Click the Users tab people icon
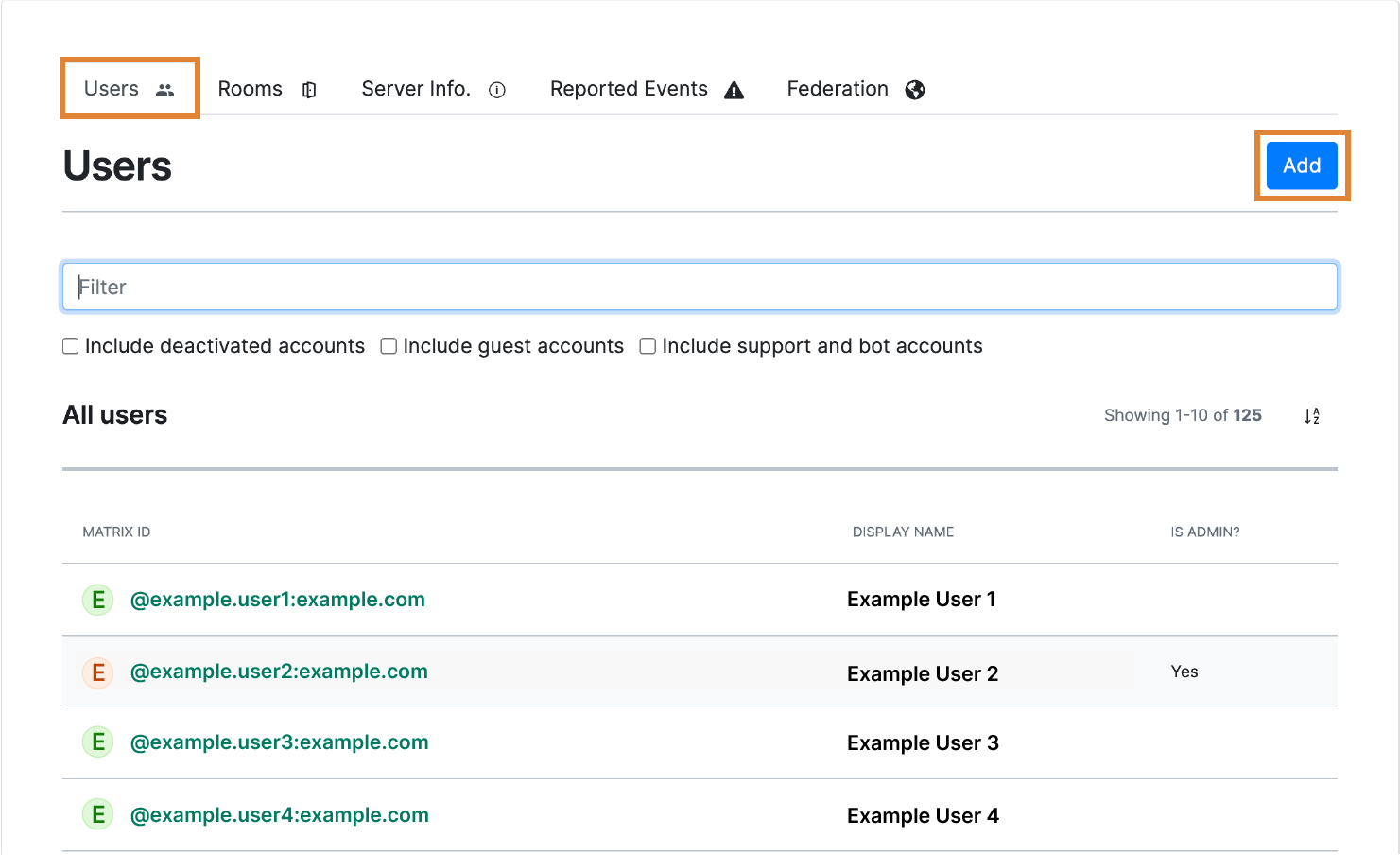Viewport: 1400px width, 855px height. [165, 90]
